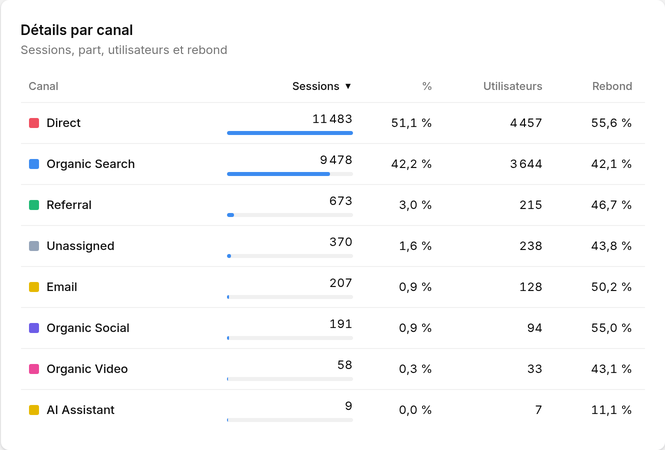Sort by the Utilisateurs column header
The height and width of the screenshot is (450, 665).
click(513, 86)
